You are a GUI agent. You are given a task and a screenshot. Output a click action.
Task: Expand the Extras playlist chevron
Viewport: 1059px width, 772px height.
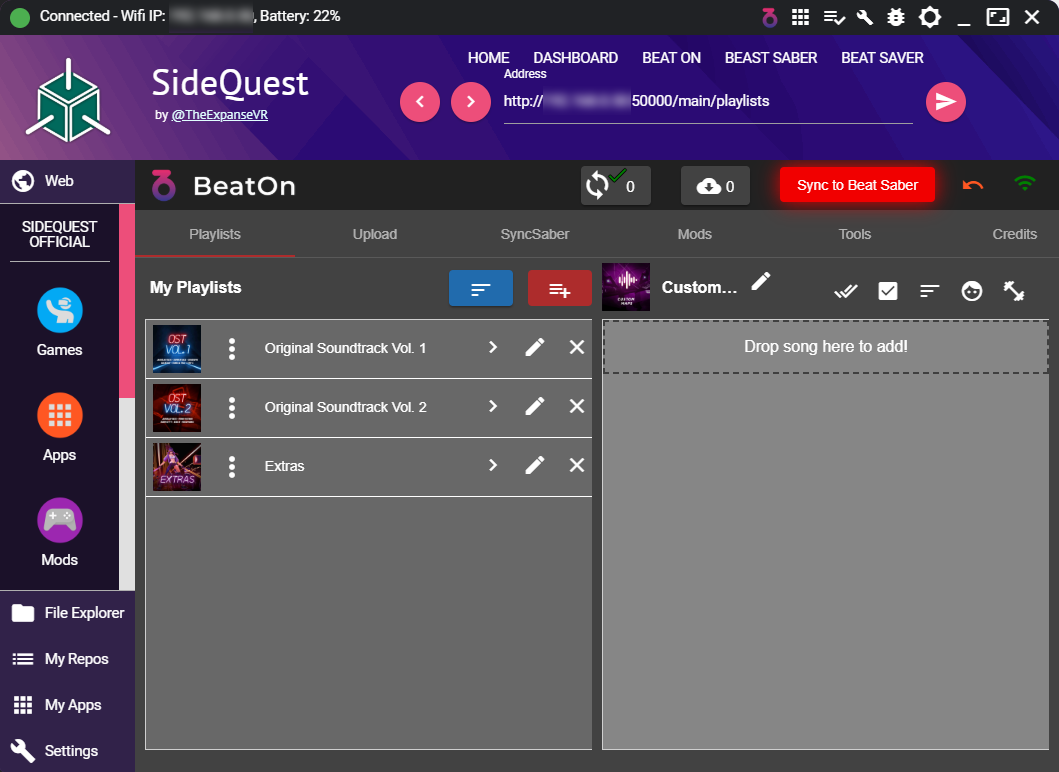(493, 465)
